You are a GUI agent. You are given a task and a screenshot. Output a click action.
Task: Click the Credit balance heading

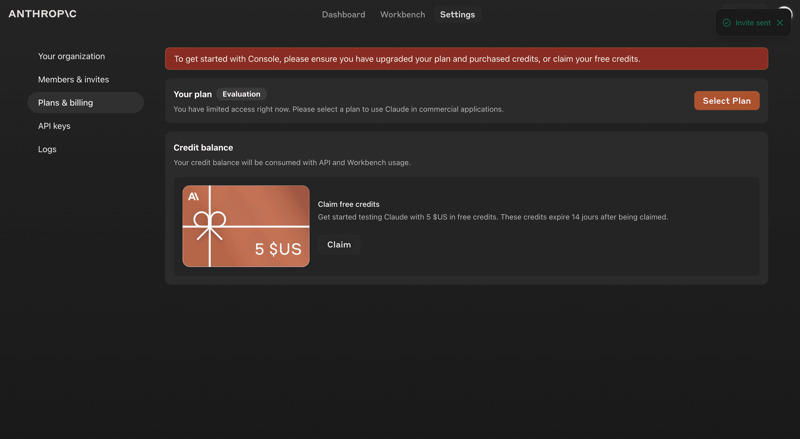pos(203,148)
